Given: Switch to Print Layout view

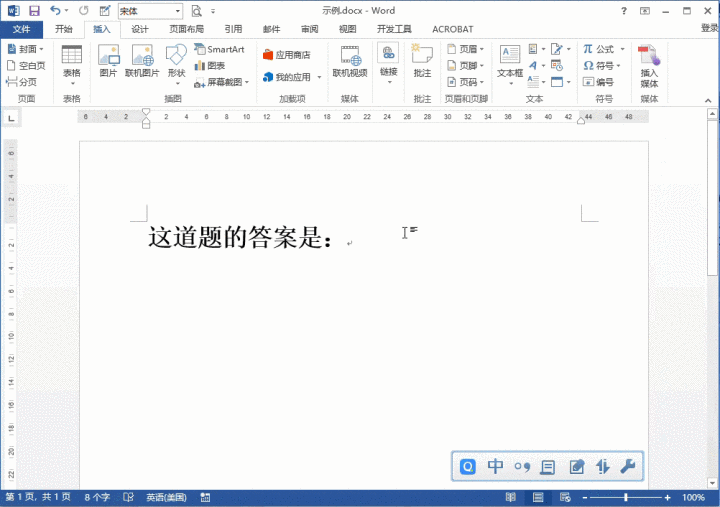Looking at the screenshot, I should (x=538, y=497).
